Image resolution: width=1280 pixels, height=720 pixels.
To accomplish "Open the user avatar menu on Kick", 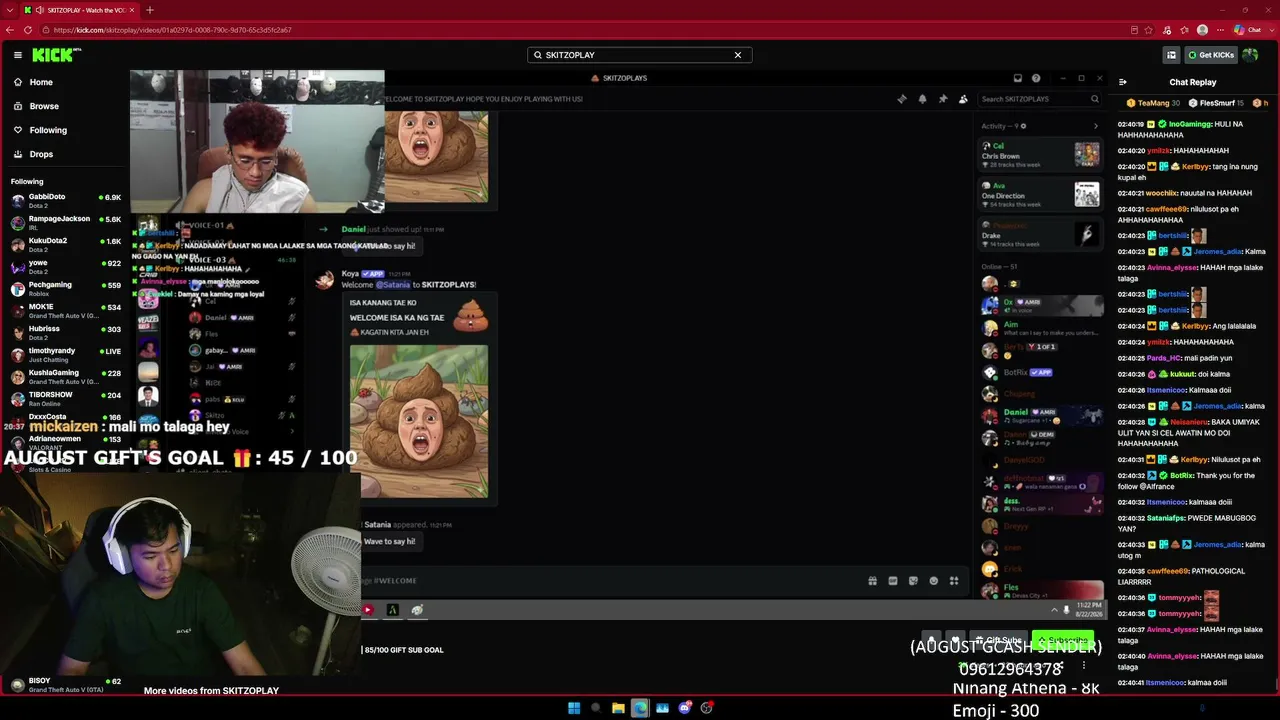I will pos(1250,55).
